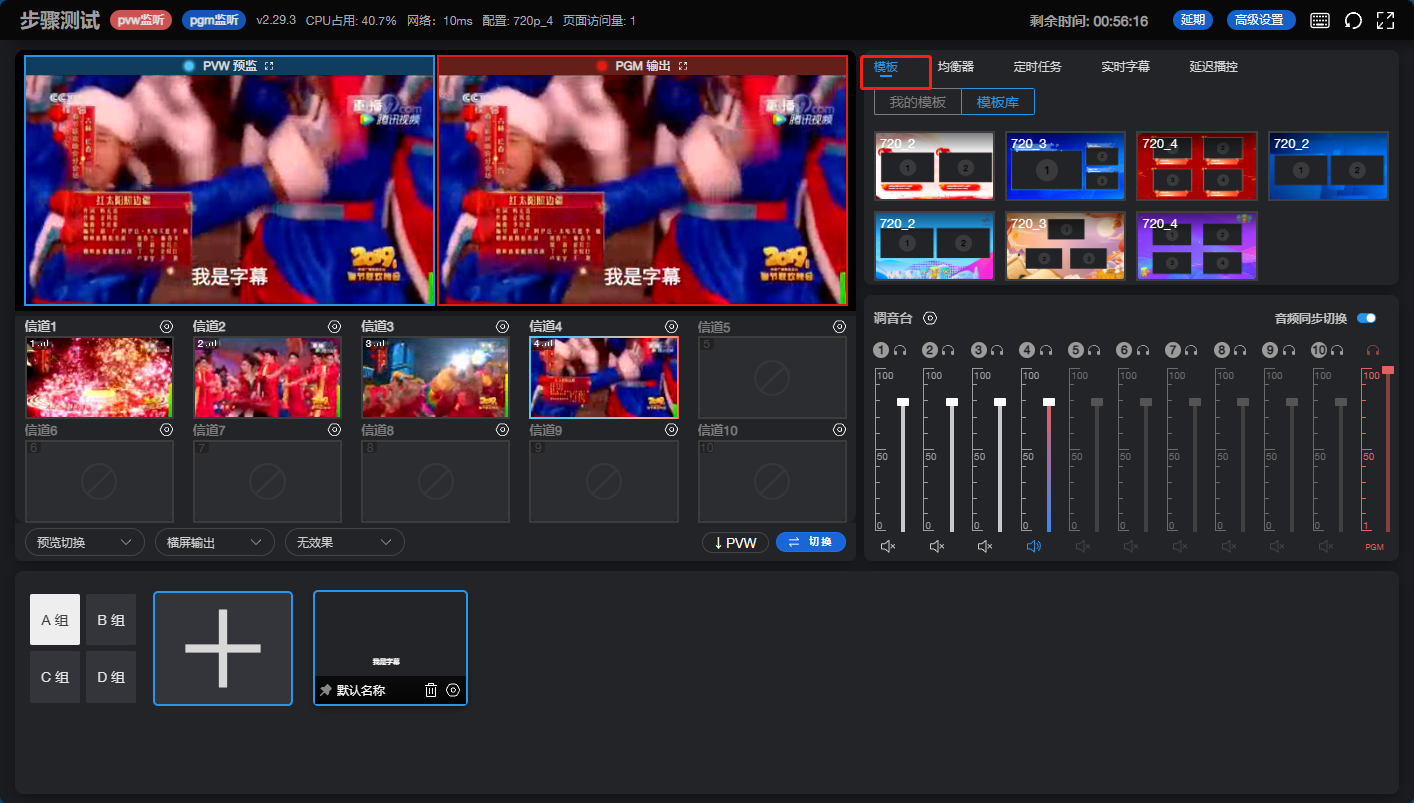
Task: Monitor mixer channel 2 with headphone icon
Action: click(x=948, y=350)
